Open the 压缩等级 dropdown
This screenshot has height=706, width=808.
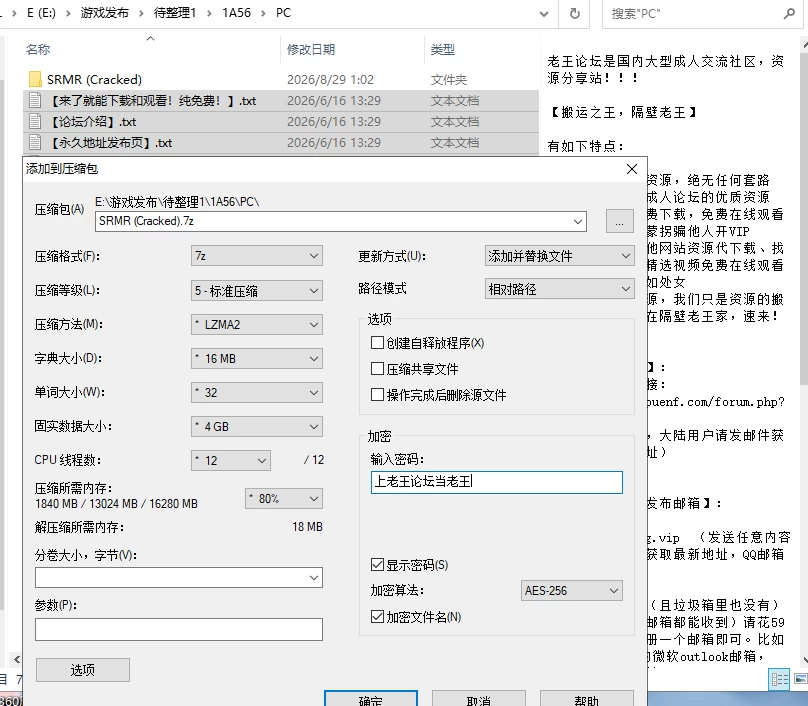point(257,291)
